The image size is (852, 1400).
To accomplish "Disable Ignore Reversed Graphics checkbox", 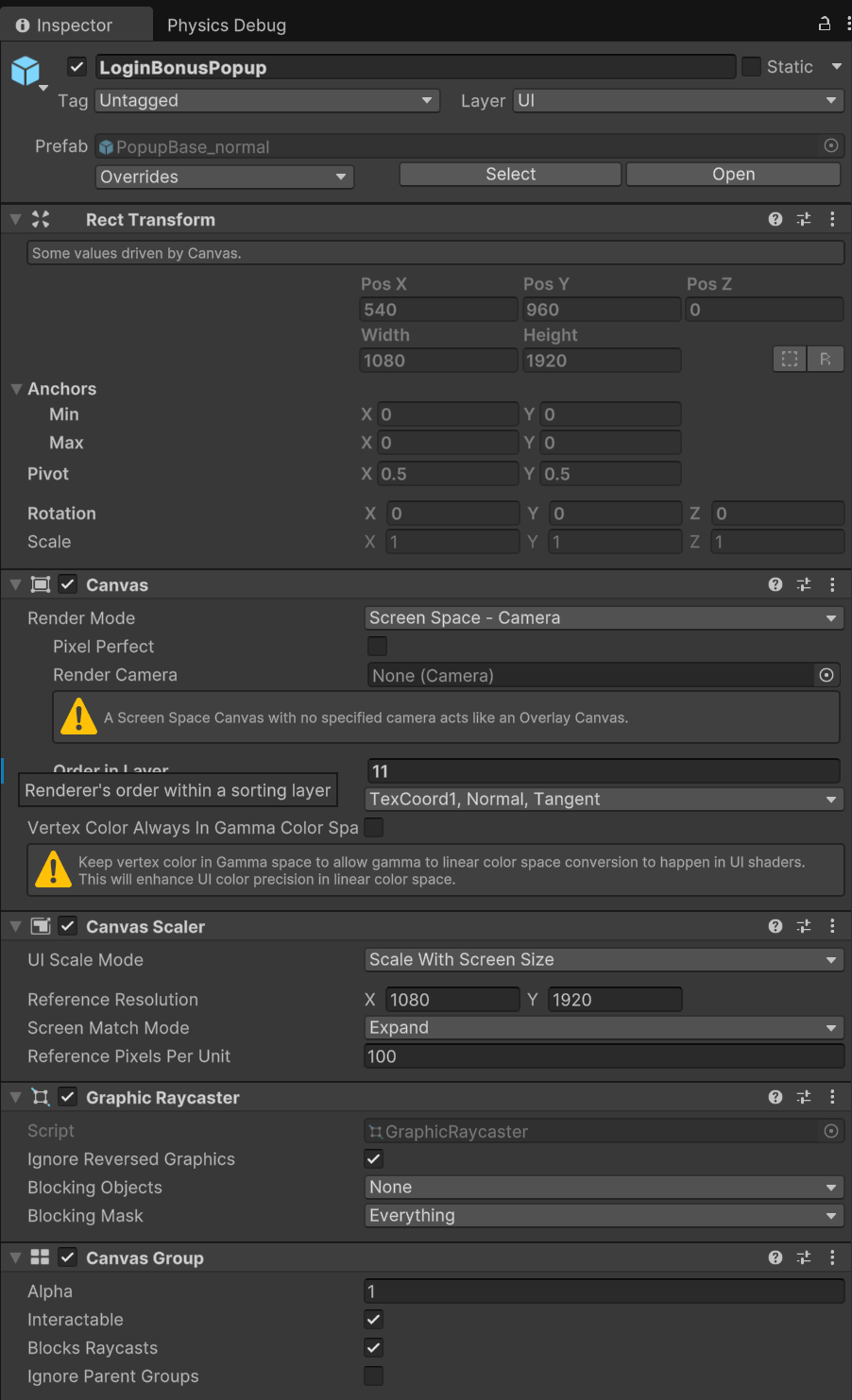I will 374,1159.
